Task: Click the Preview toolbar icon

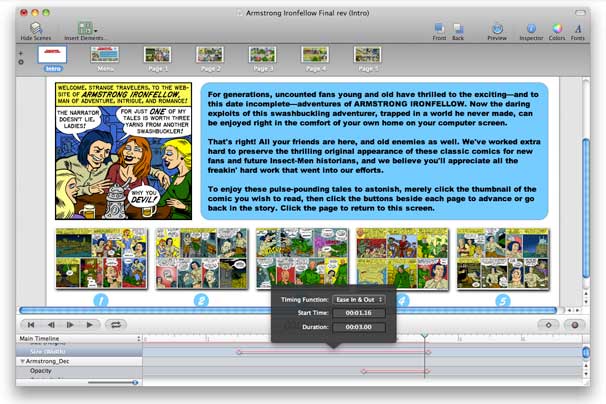Action: [x=497, y=28]
